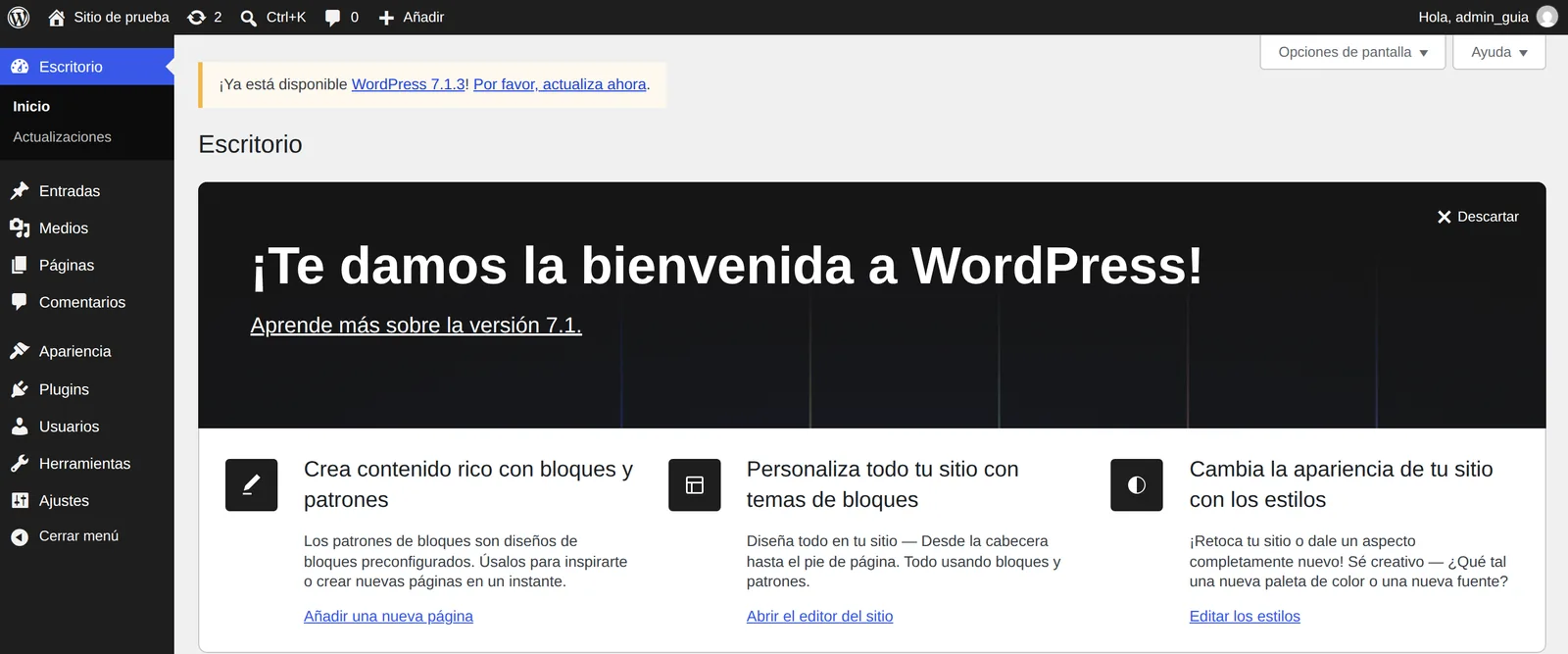This screenshot has height=654, width=1568.
Task: Open the Ajustes menu label
Action: (64, 500)
